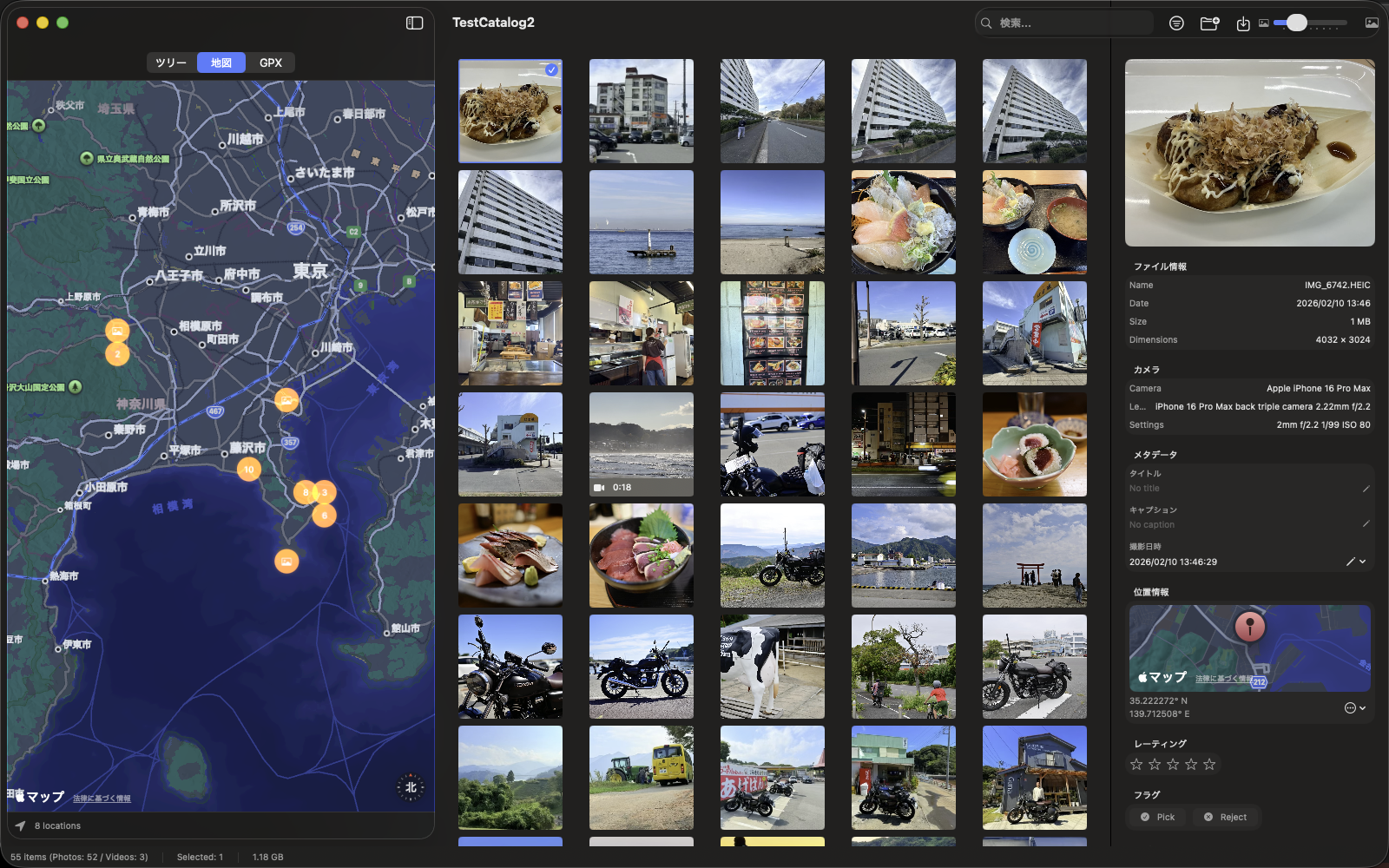The height and width of the screenshot is (868, 1389).
Task: Open the more options circle near GPS coordinates
Action: [x=1350, y=707]
